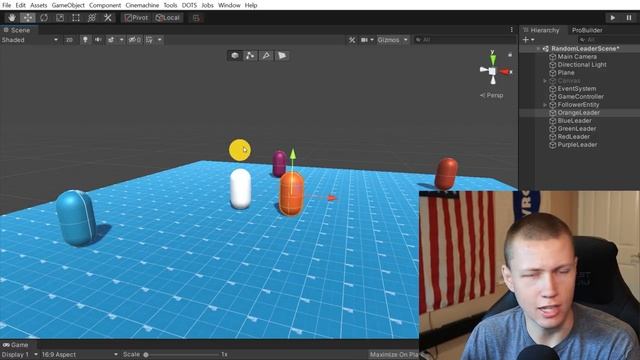Toggle the Pivot/Center handle position
The height and width of the screenshot is (360, 640).
pyautogui.click(x=136, y=18)
